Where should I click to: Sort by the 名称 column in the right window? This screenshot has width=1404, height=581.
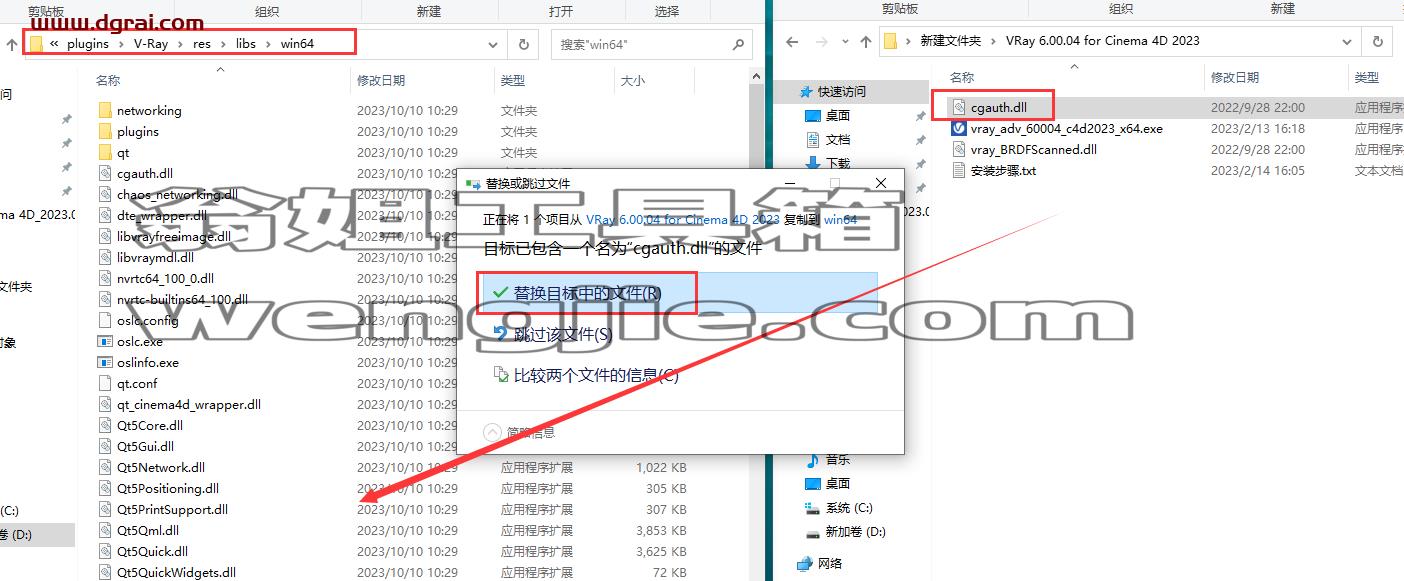tap(961, 77)
